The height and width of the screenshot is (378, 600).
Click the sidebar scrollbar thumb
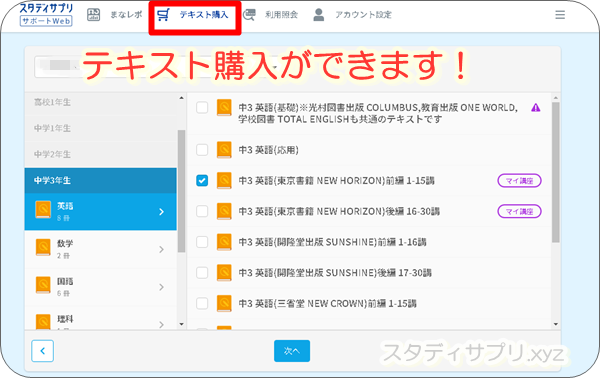point(181,191)
